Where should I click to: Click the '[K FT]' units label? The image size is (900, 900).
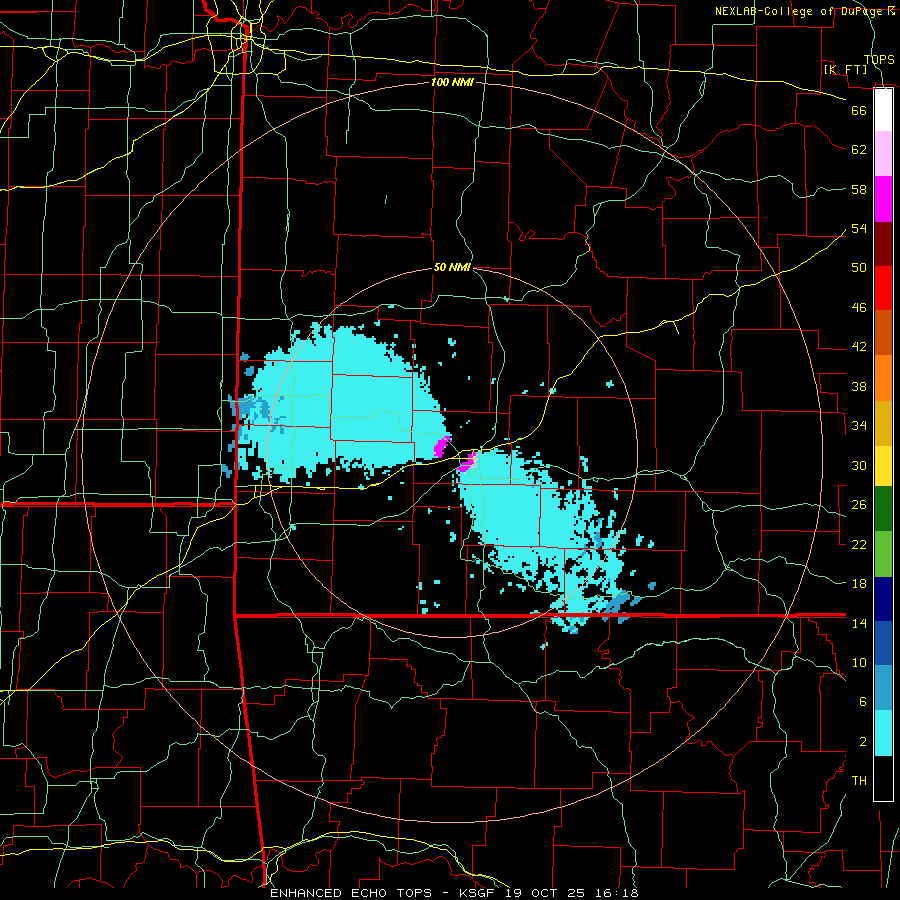click(845, 69)
